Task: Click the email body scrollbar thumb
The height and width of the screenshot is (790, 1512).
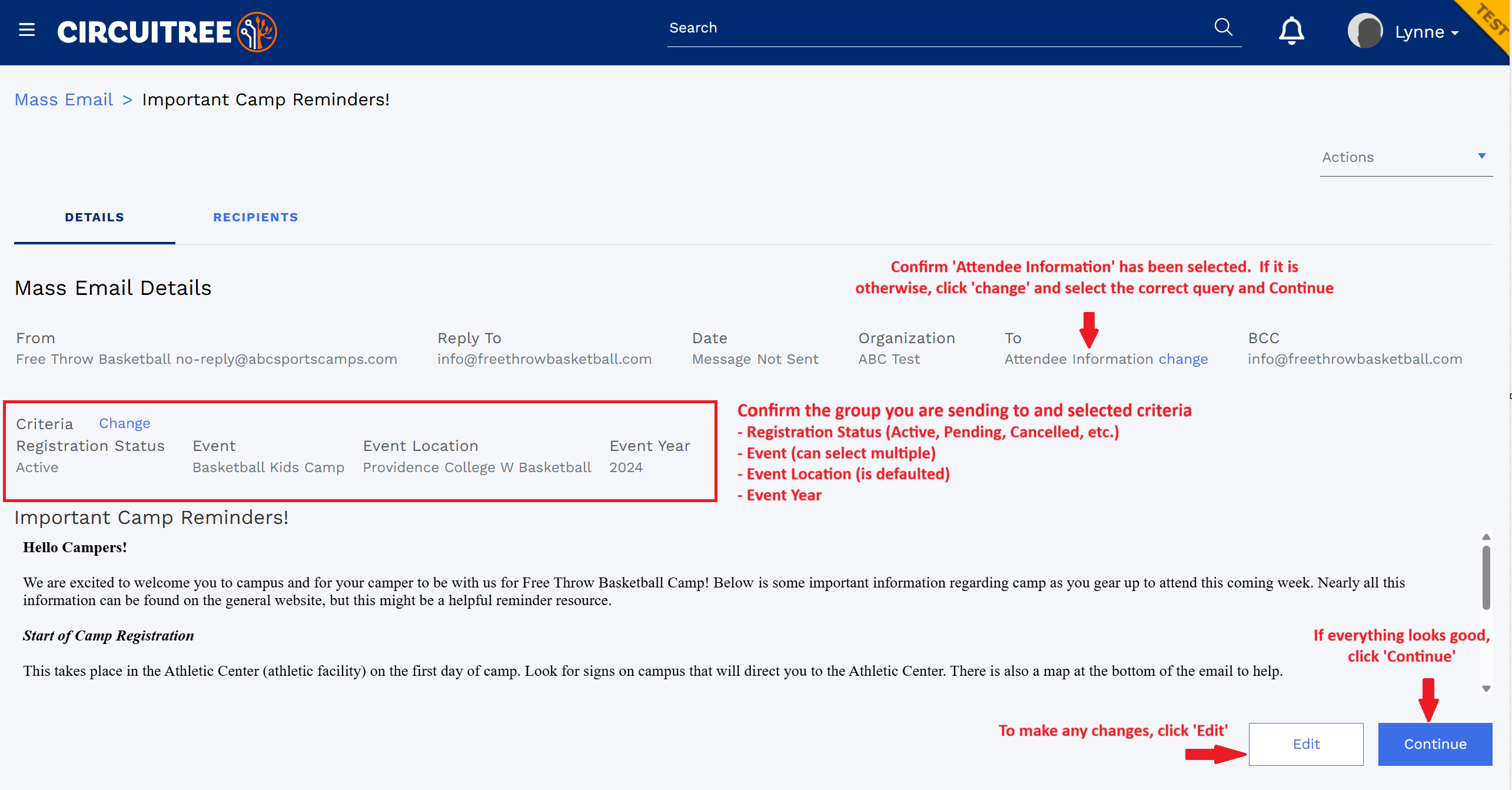Action: point(1486,577)
